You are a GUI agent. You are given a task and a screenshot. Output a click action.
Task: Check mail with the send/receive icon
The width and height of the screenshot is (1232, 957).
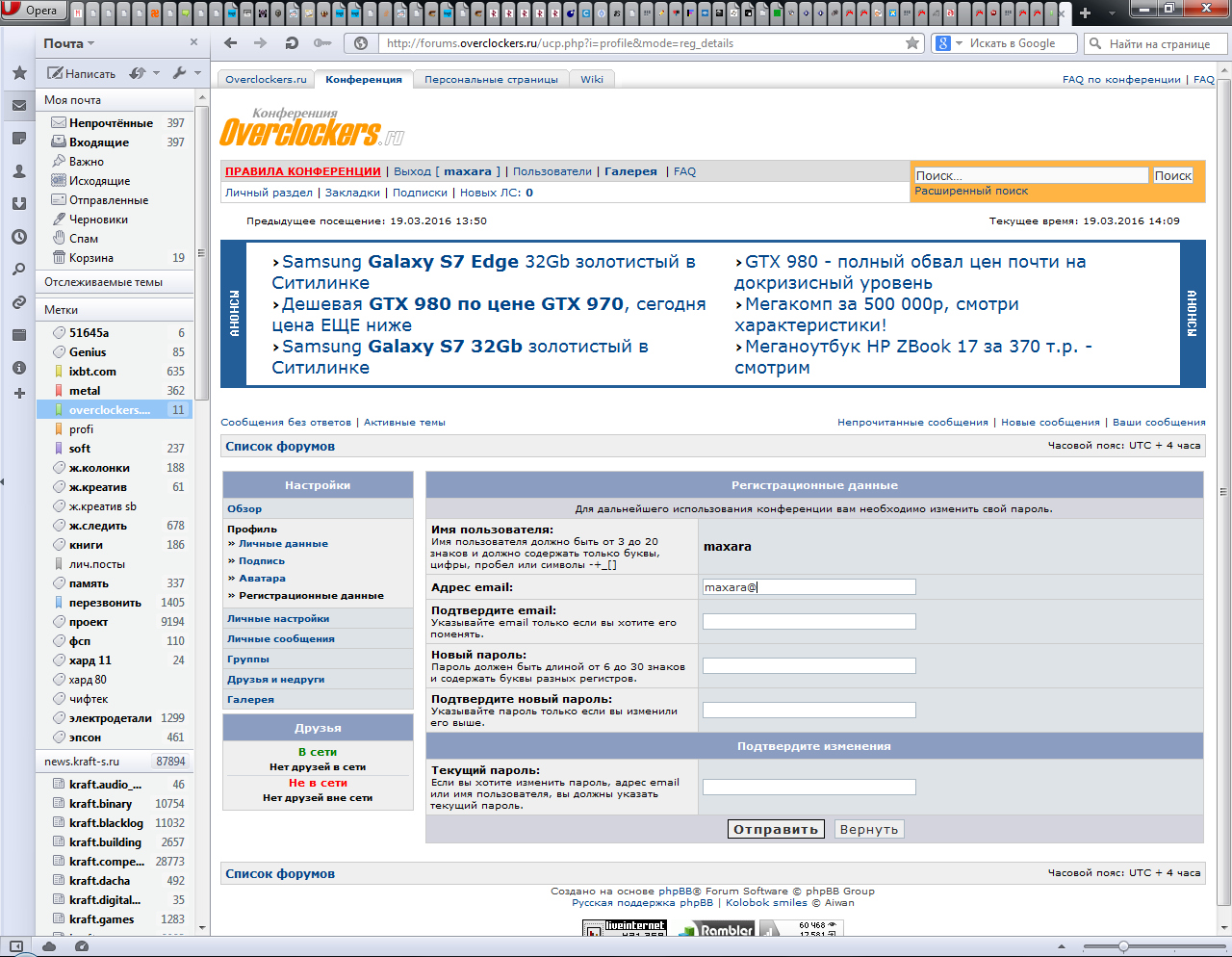click(138, 73)
